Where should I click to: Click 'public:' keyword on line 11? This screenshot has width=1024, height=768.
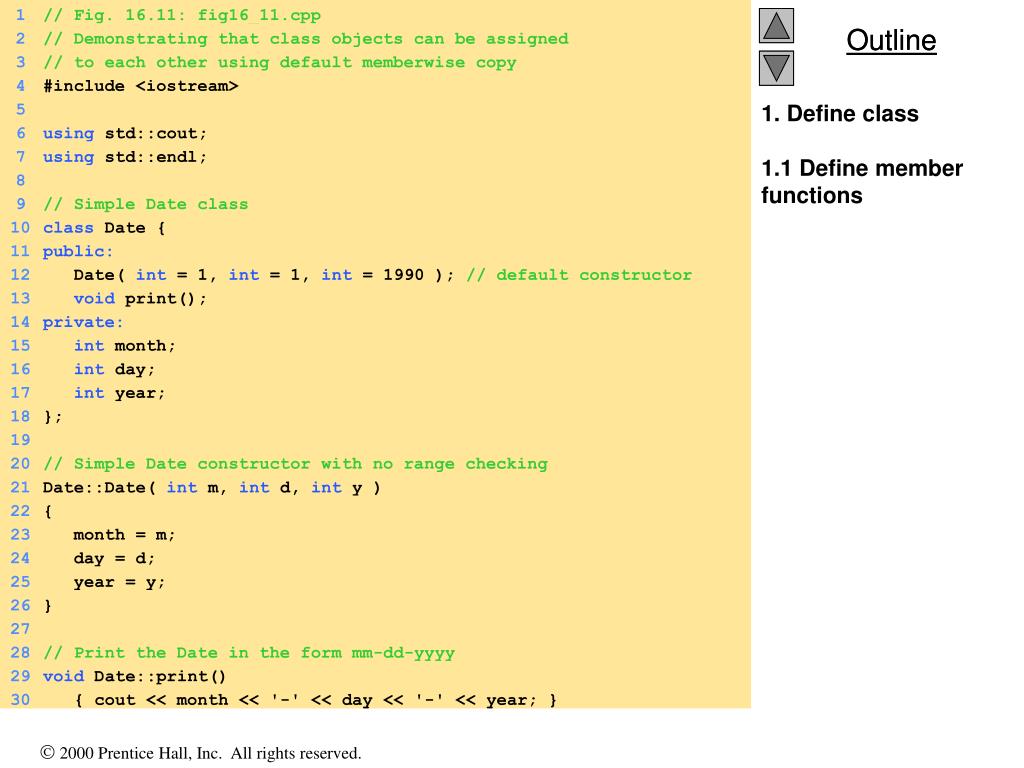(x=78, y=251)
